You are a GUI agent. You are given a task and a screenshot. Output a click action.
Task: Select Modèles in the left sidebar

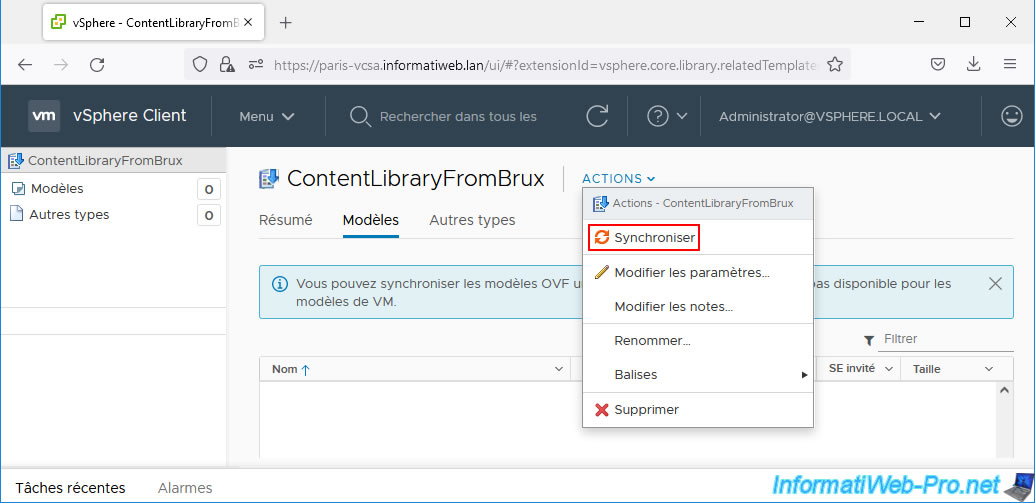tap(57, 189)
